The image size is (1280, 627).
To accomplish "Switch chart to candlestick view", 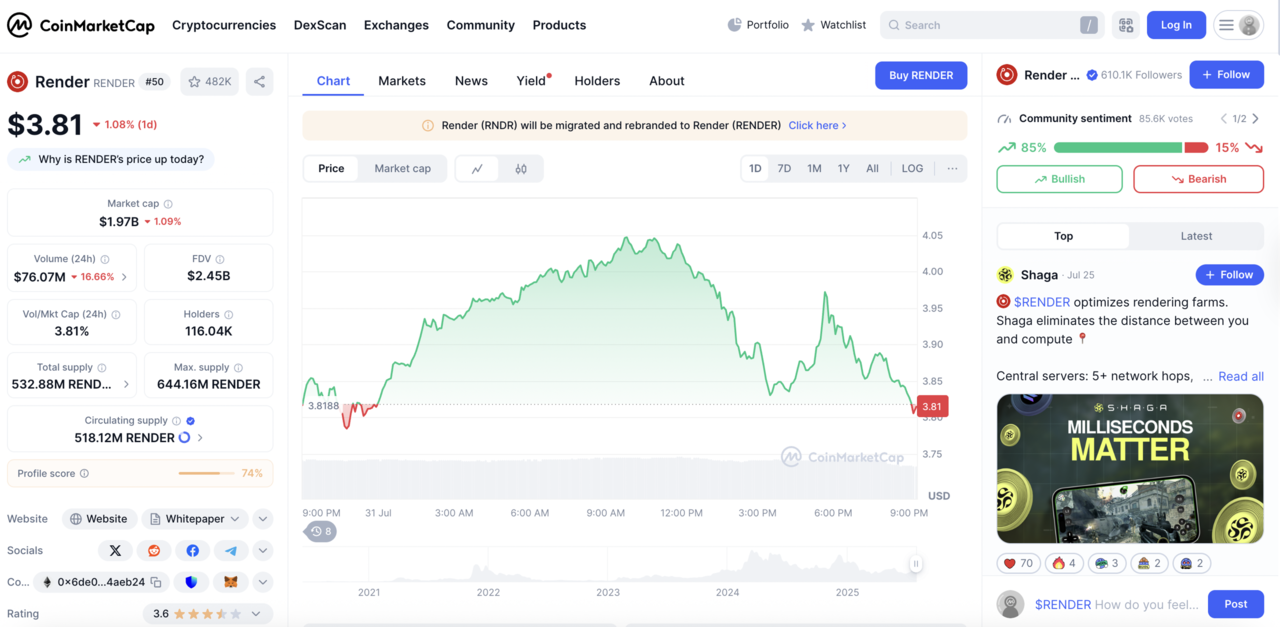I will click(x=521, y=169).
